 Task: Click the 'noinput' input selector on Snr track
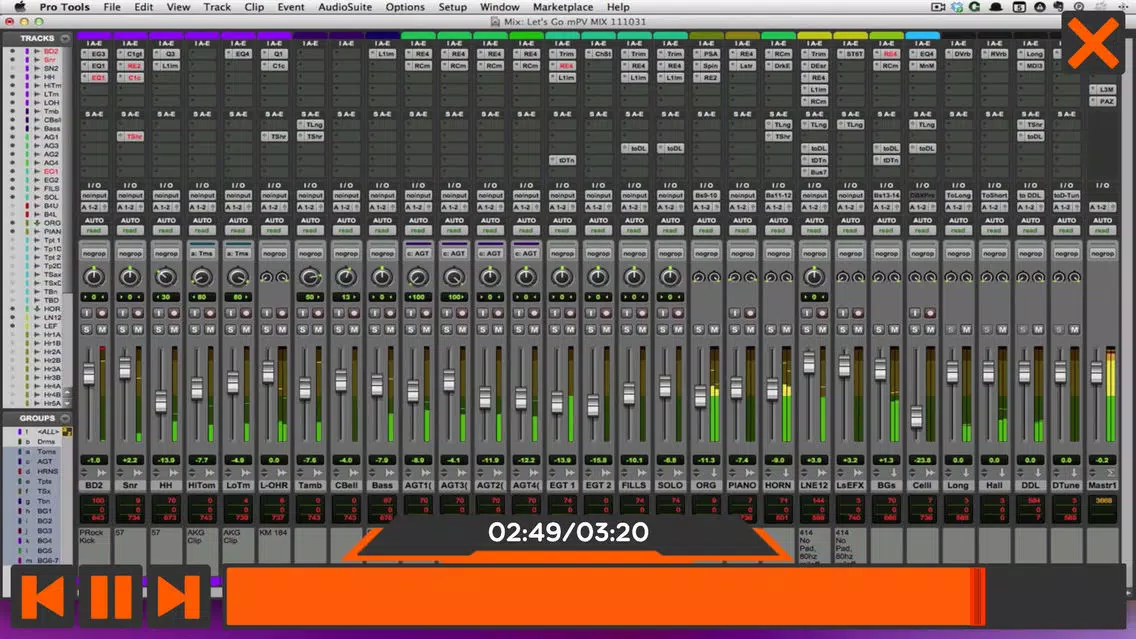pyautogui.click(x=130, y=196)
